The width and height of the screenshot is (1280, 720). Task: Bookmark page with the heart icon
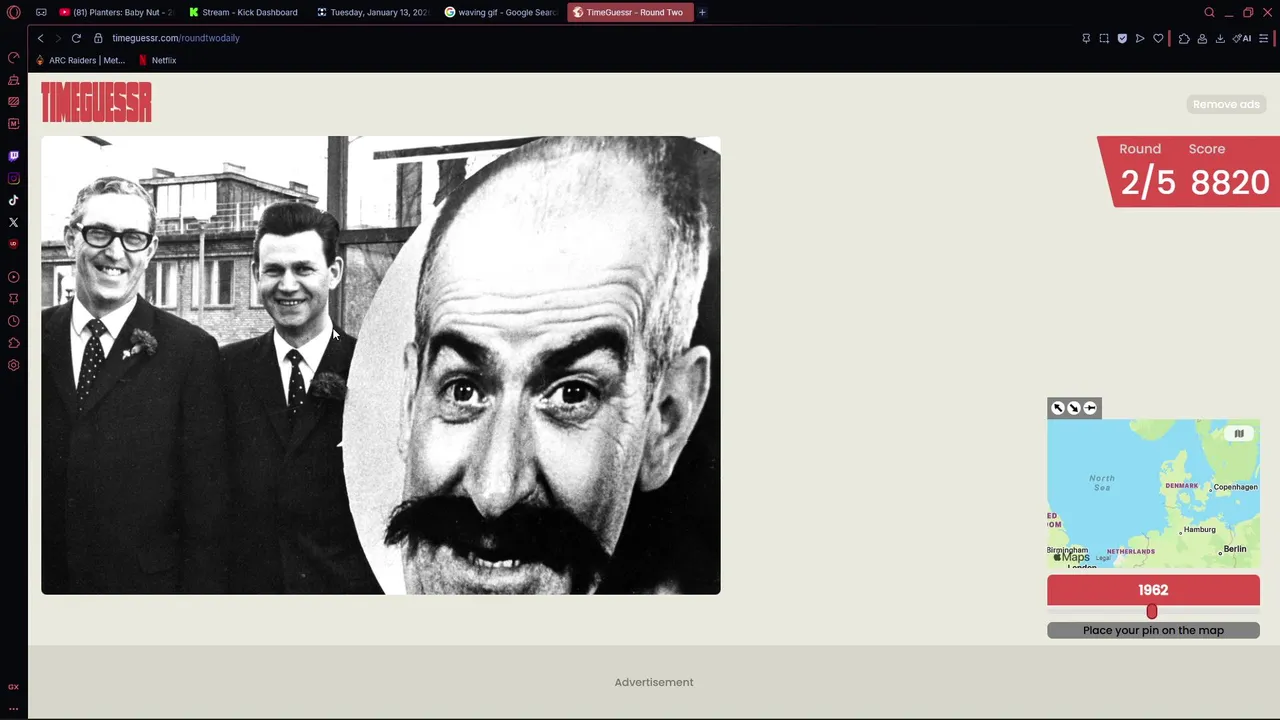pyautogui.click(x=1158, y=38)
